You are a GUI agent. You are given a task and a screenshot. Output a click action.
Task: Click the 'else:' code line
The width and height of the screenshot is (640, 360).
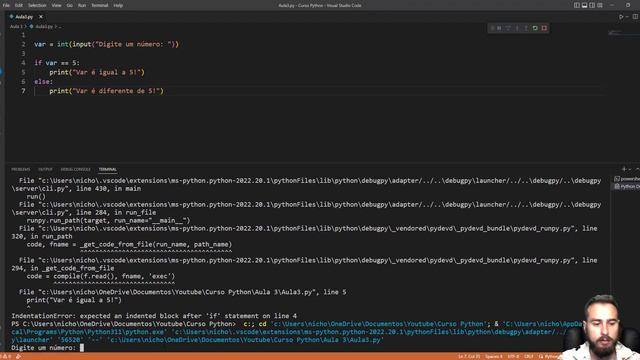click(x=43, y=82)
